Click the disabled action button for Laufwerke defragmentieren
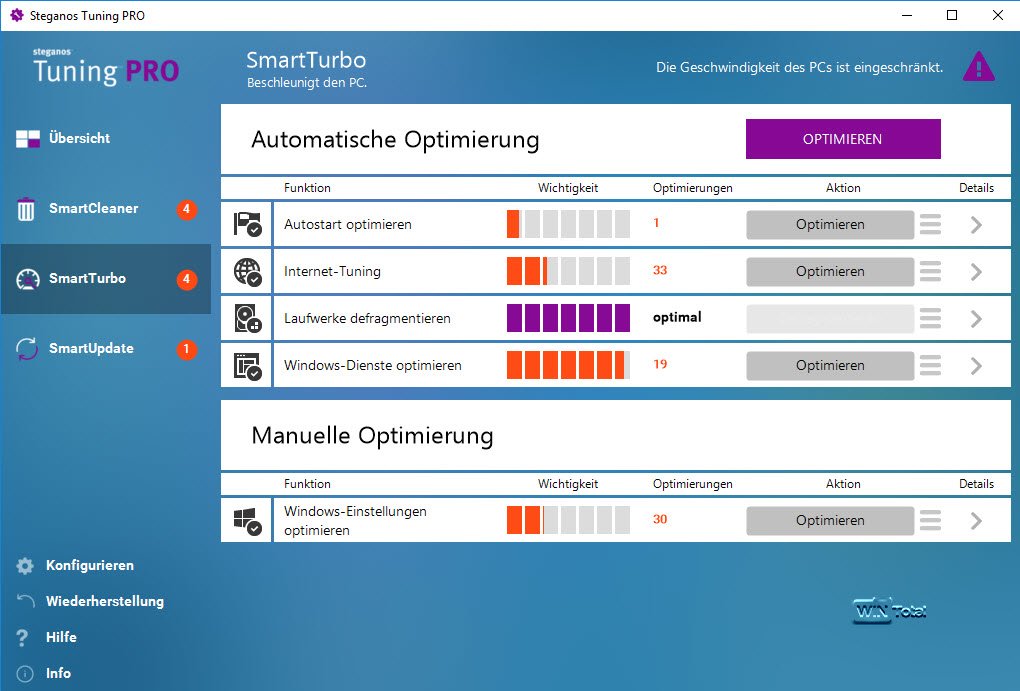1020x691 pixels. 830,319
